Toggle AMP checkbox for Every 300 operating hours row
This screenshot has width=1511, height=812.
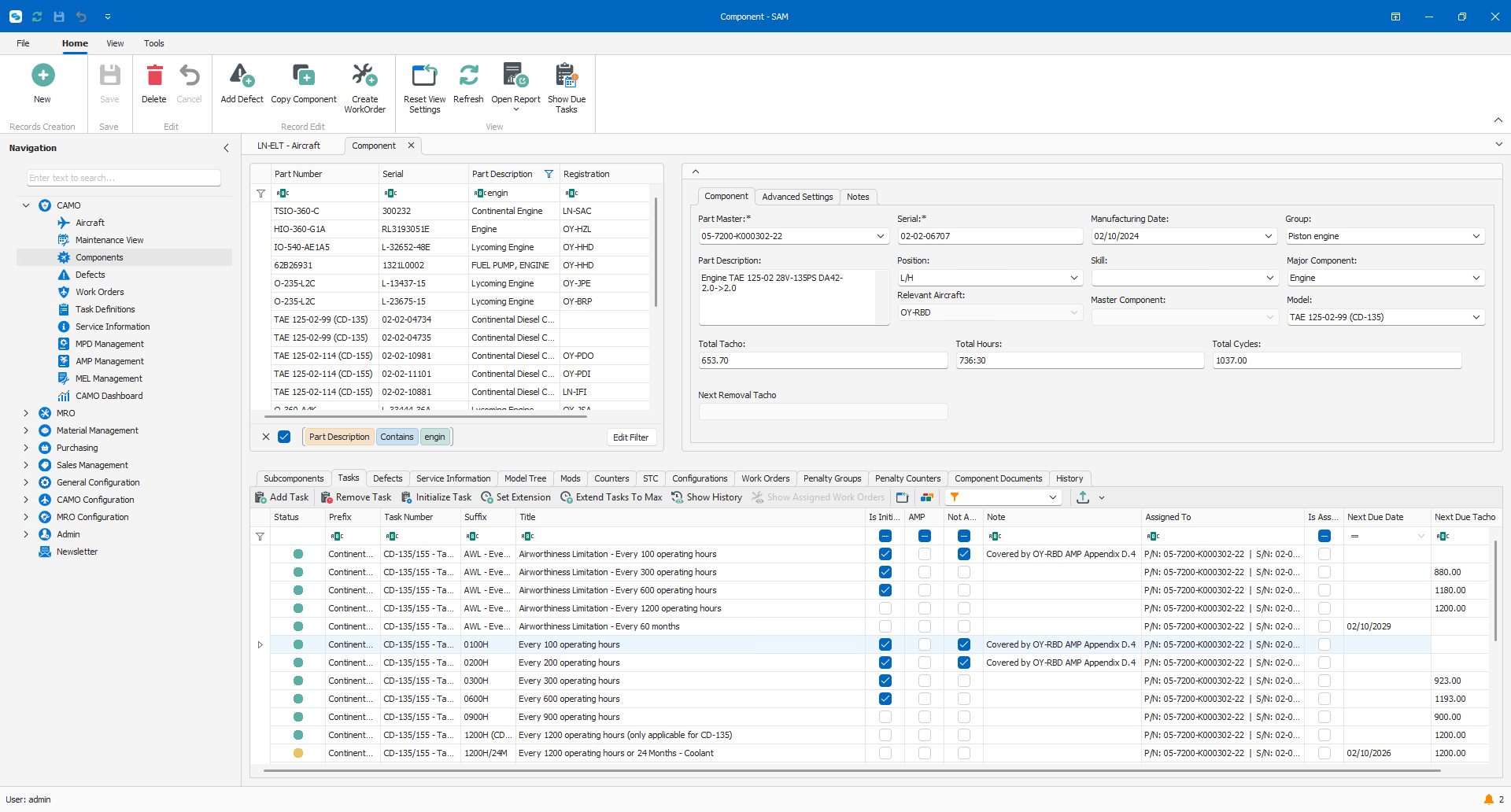point(925,681)
